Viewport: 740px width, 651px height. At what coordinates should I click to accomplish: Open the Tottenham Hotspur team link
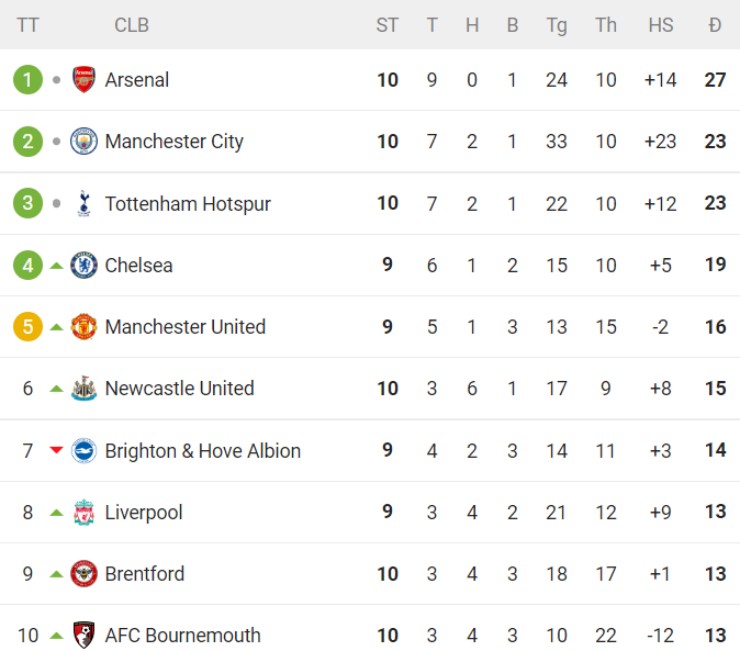(187, 204)
